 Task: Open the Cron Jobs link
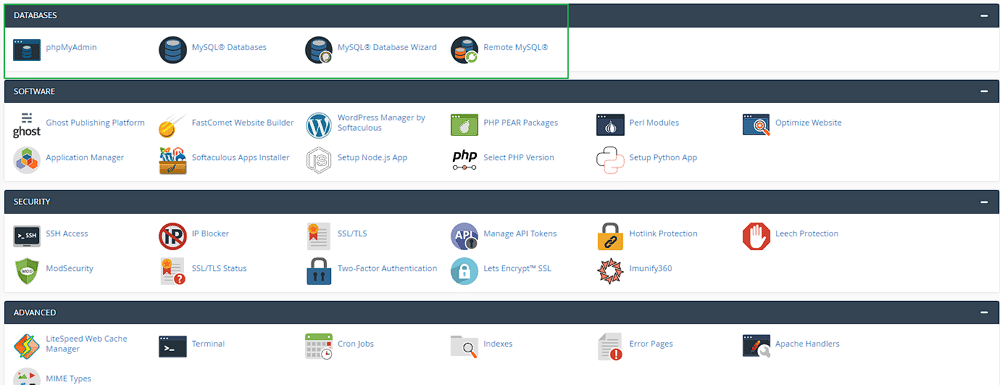click(356, 344)
